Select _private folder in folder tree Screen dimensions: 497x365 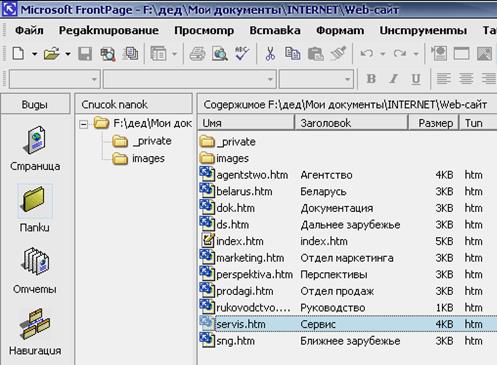142,141
